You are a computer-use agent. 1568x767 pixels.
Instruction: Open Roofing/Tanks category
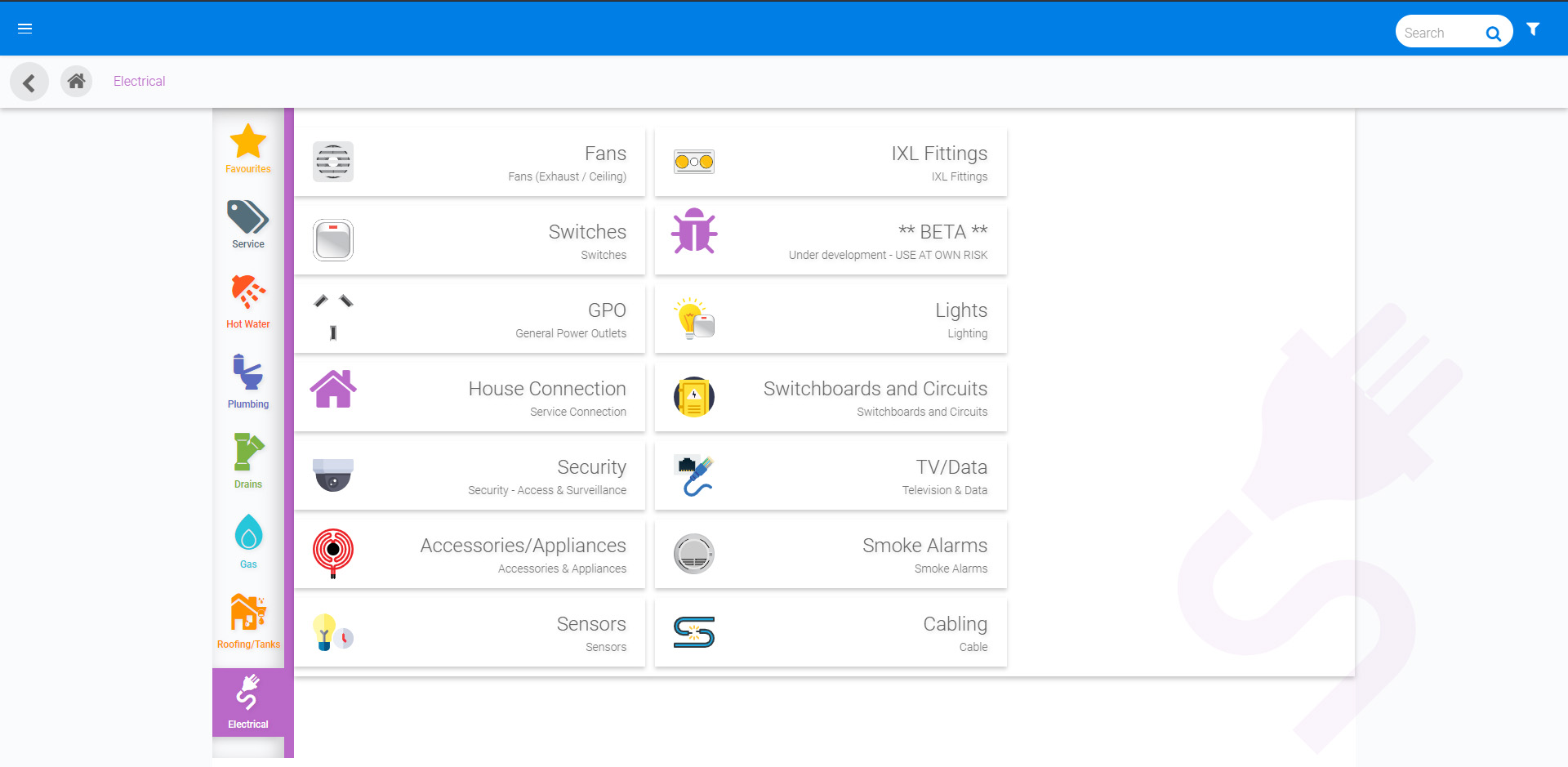coord(248,621)
